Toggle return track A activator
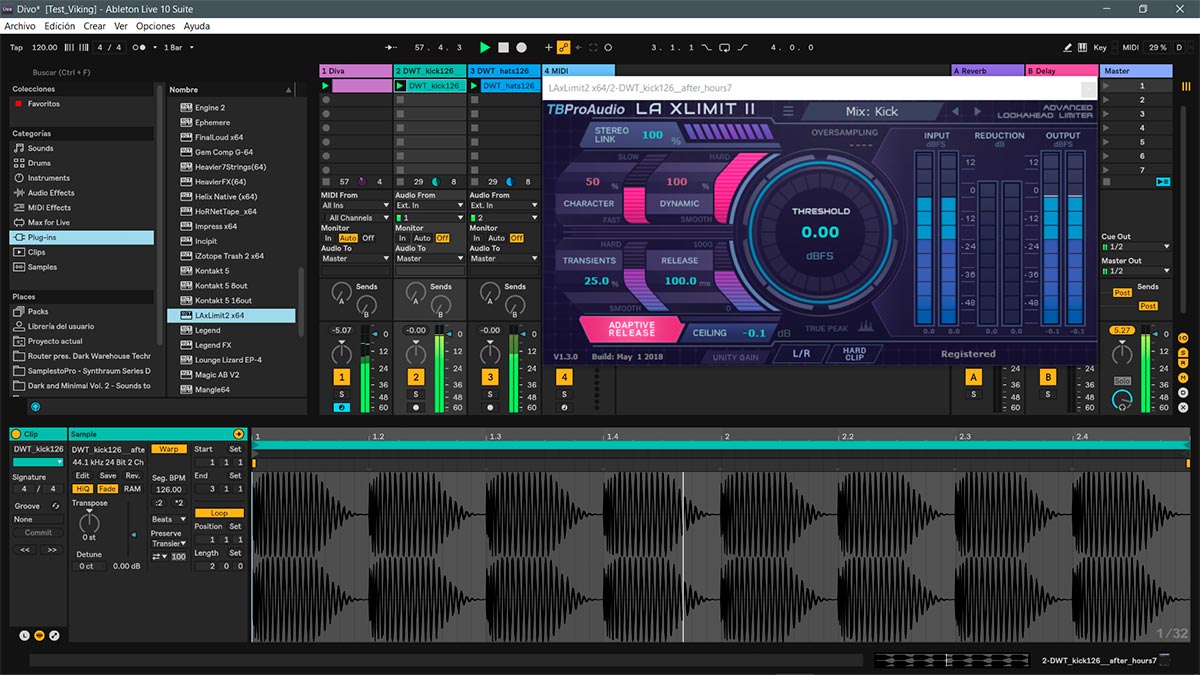 pyautogui.click(x=973, y=377)
